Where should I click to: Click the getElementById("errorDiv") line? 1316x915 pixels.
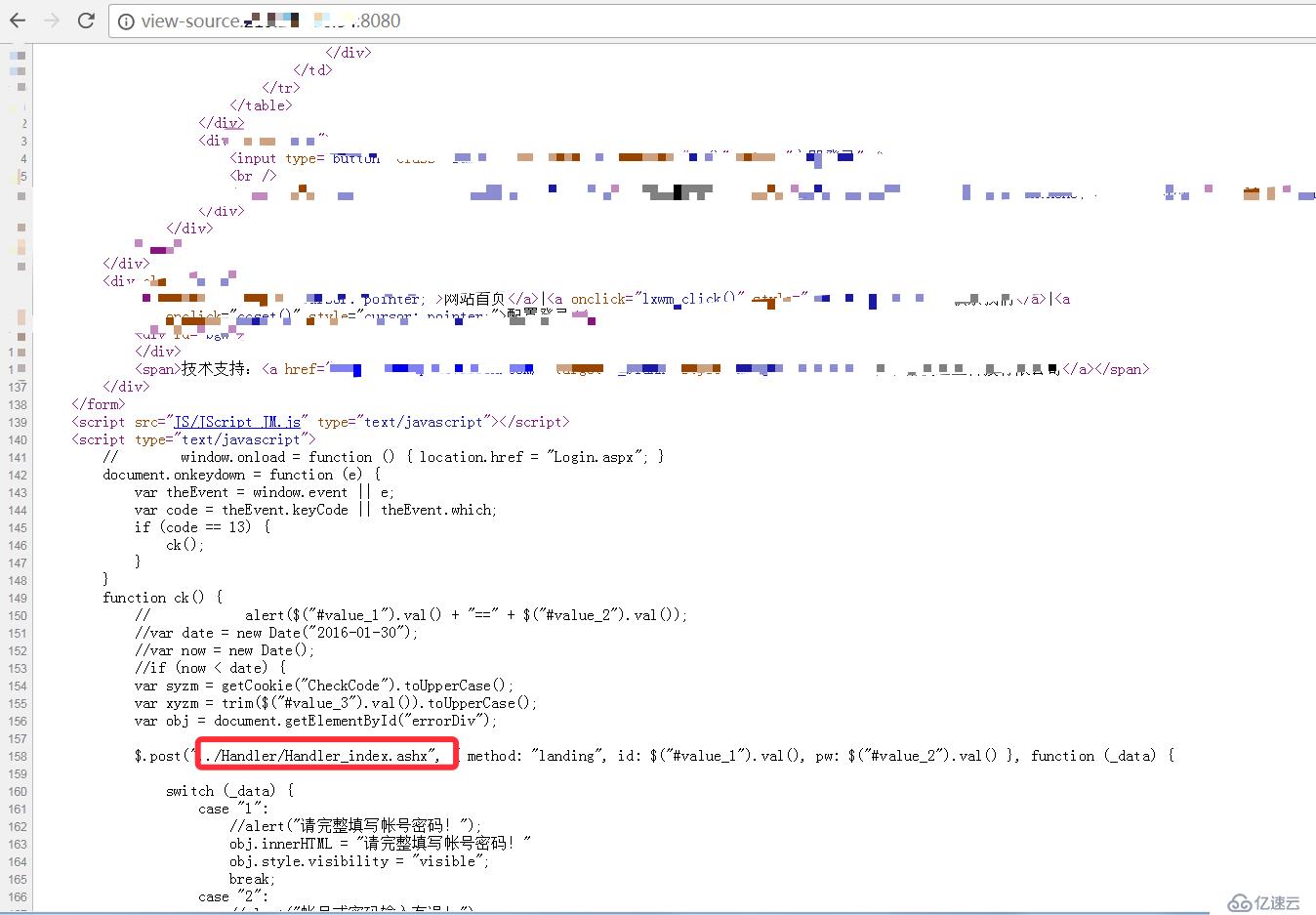click(x=316, y=721)
